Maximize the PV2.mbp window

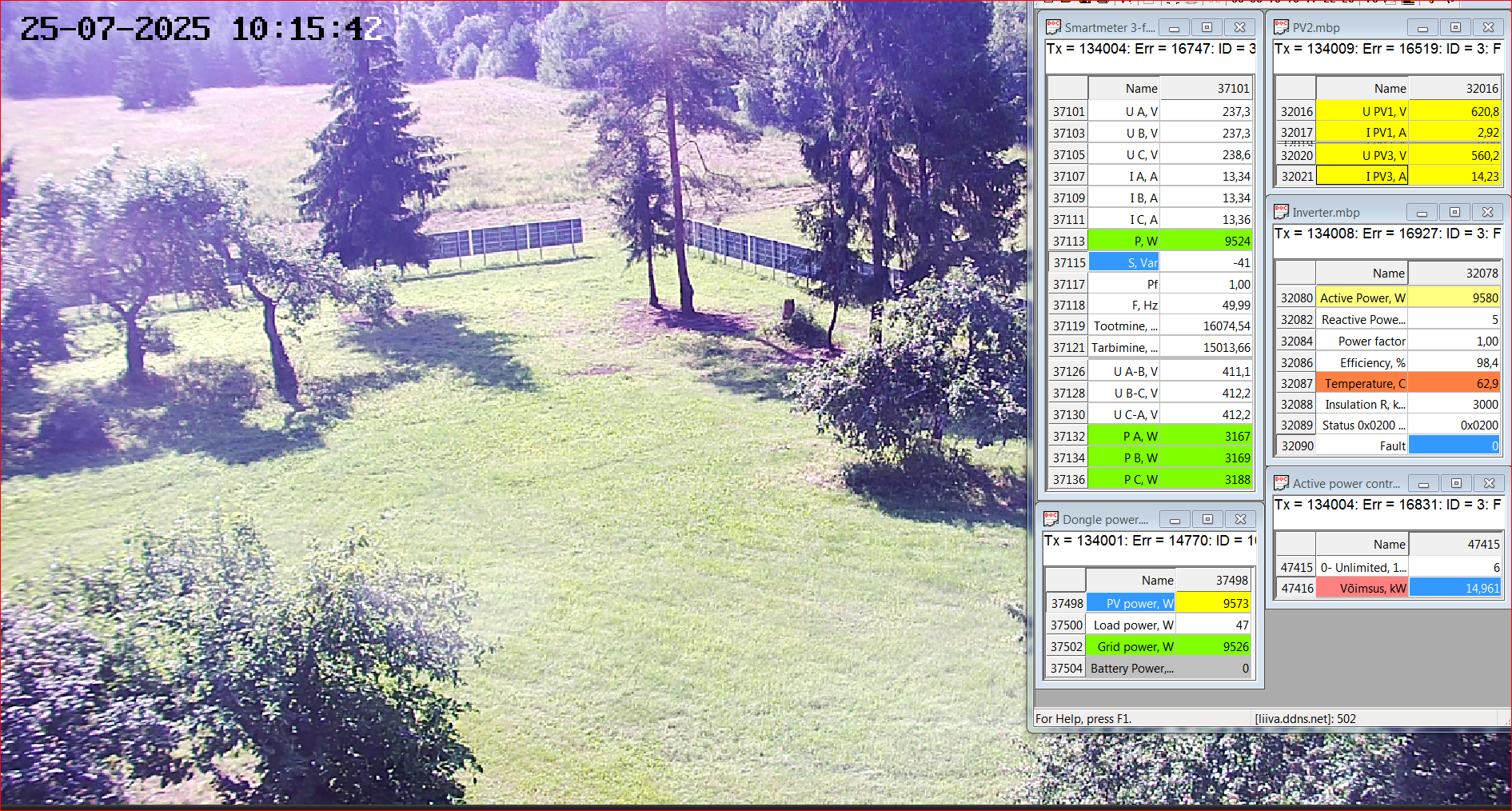tap(1455, 27)
